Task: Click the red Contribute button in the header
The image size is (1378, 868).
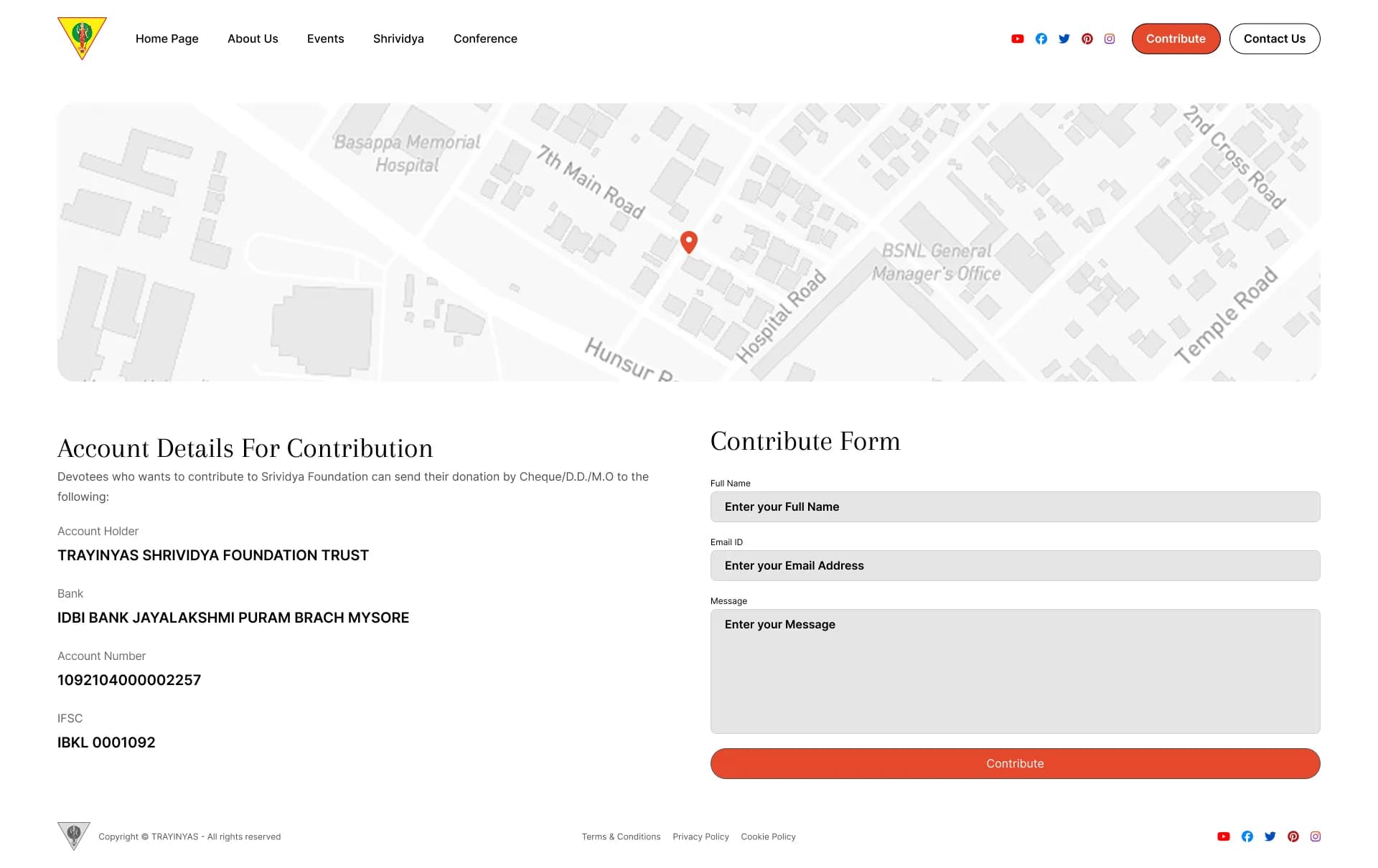Action: [x=1176, y=39]
